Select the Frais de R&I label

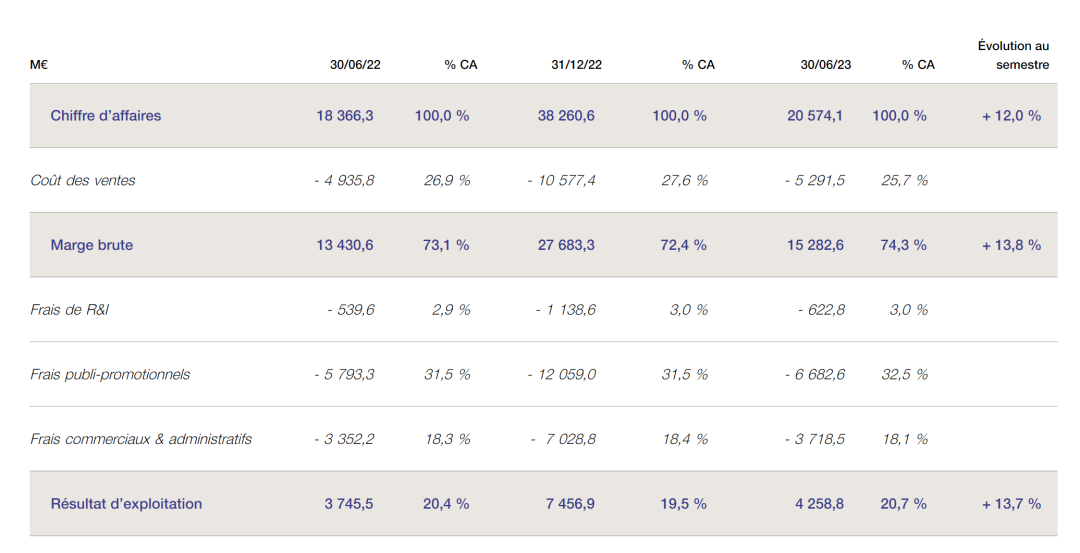coord(70,310)
